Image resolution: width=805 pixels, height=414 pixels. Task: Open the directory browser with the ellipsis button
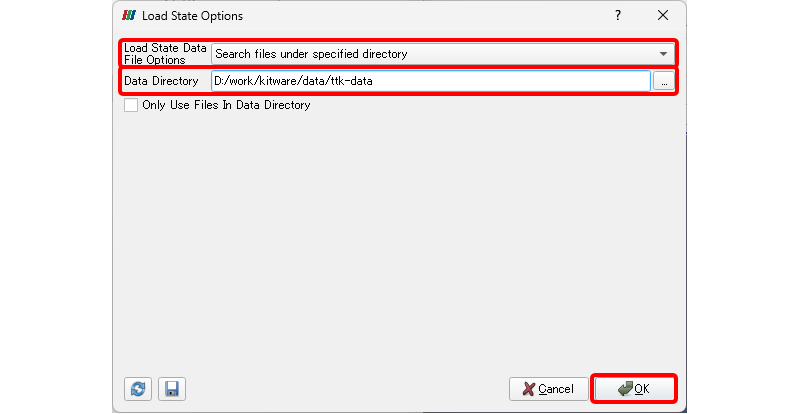pos(663,81)
